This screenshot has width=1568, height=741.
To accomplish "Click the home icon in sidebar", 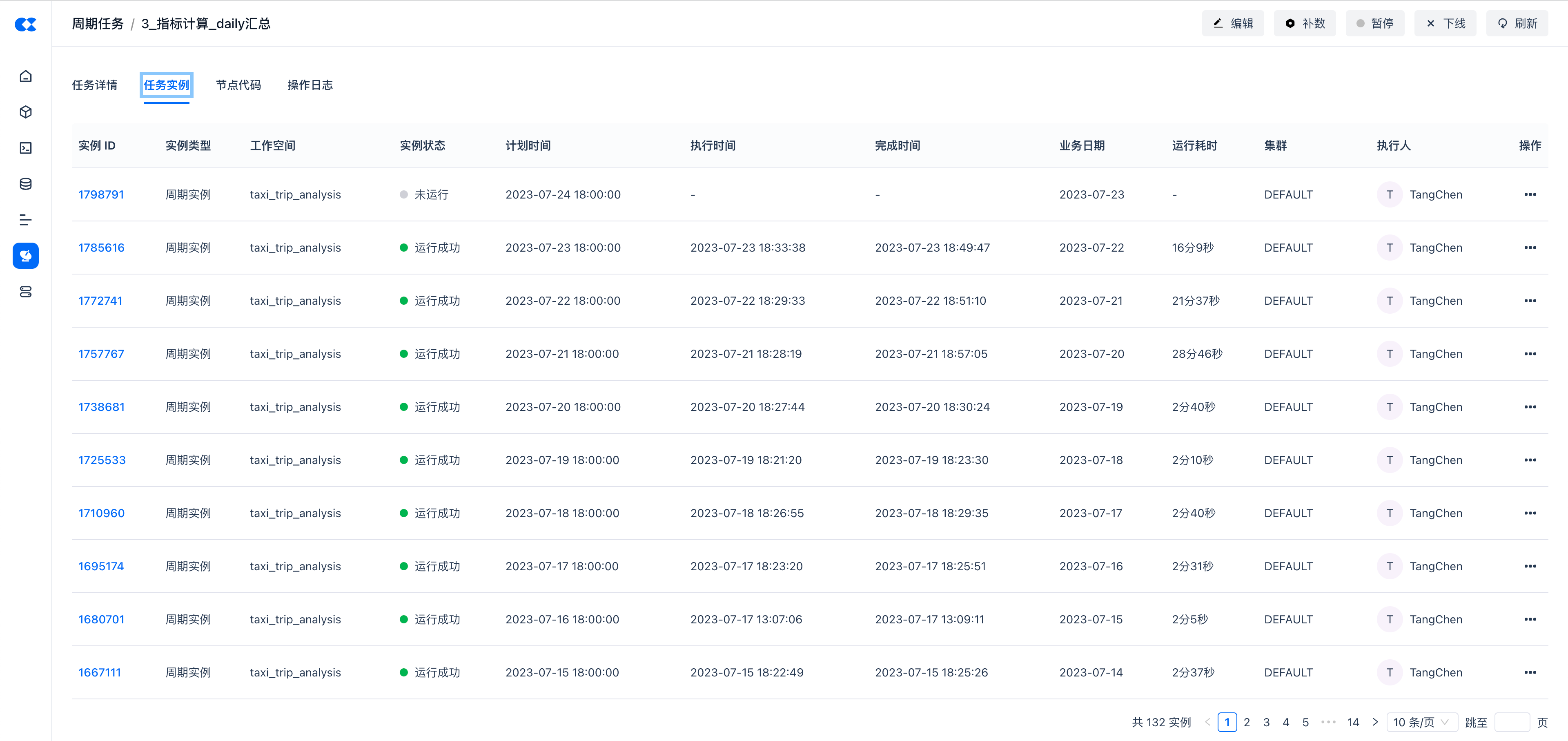I will point(26,76).
